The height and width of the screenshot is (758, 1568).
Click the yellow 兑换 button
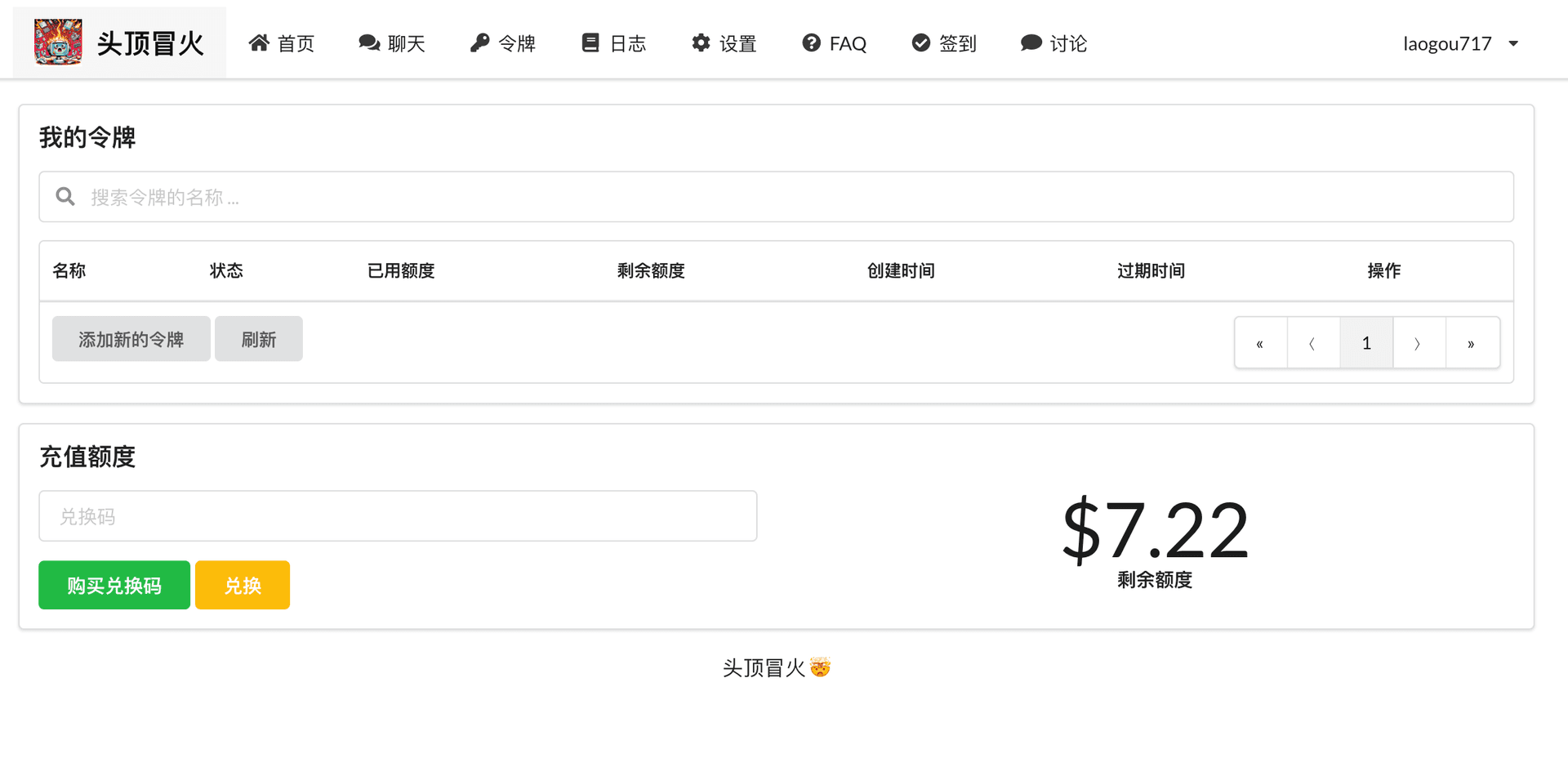pos(243,585)
